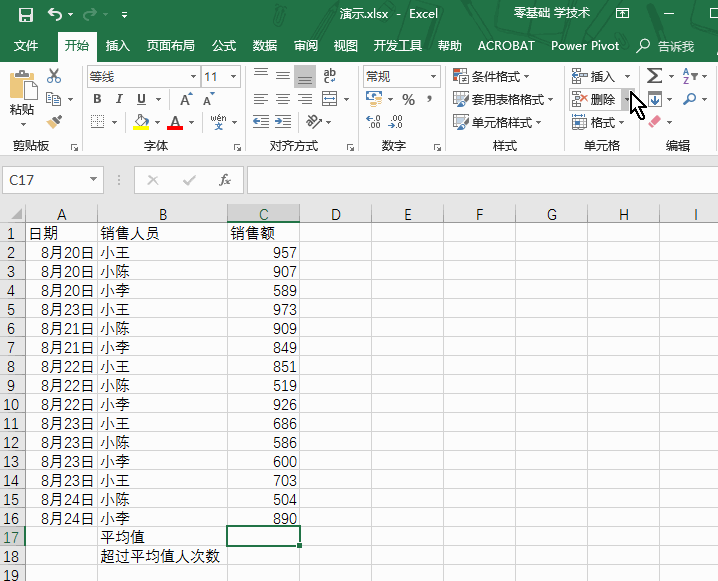
Task: Click the Cut scissors icon
Action: pos(54,76)
